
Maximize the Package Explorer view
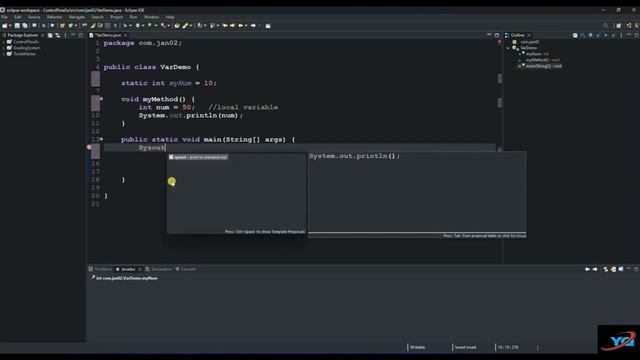click(x=81, y=35)
